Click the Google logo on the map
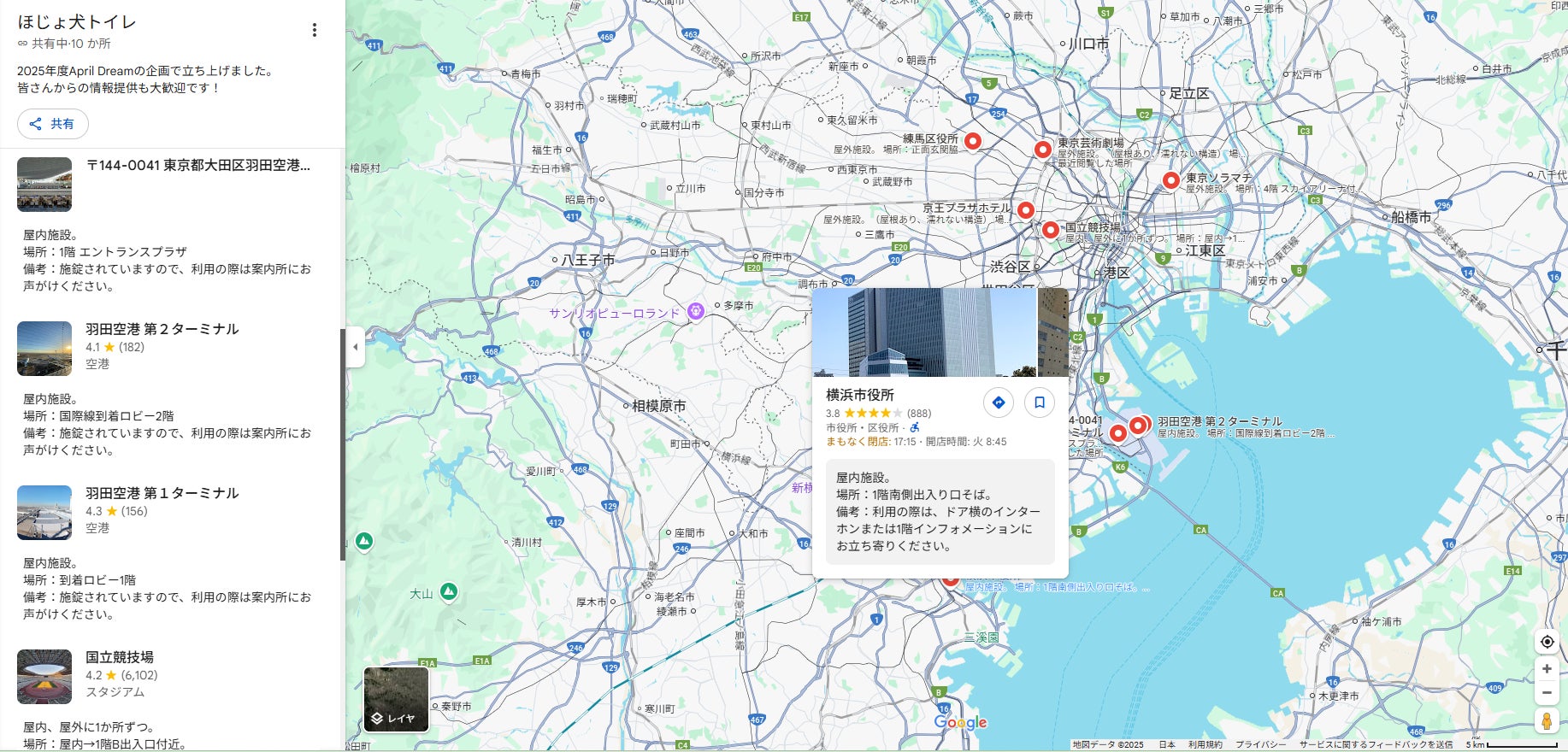Screen dimensions: 1568x752 point(960,723)
